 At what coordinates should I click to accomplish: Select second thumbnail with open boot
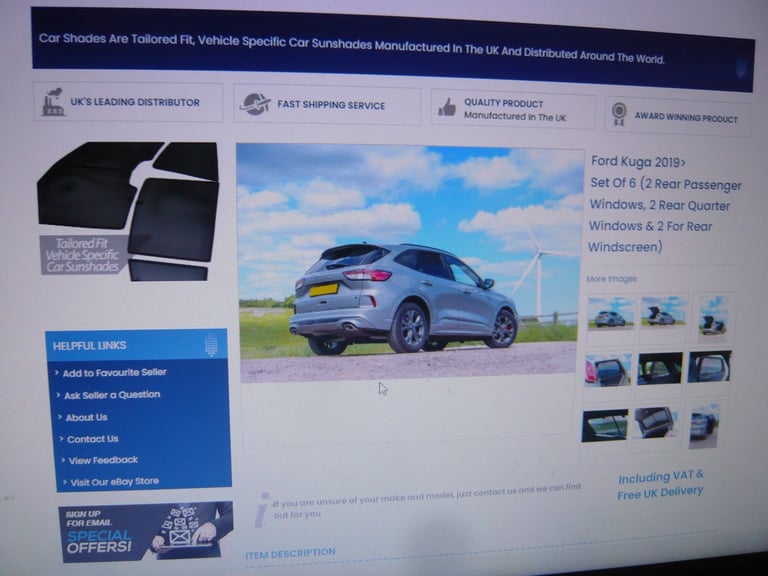coord(664,311)
